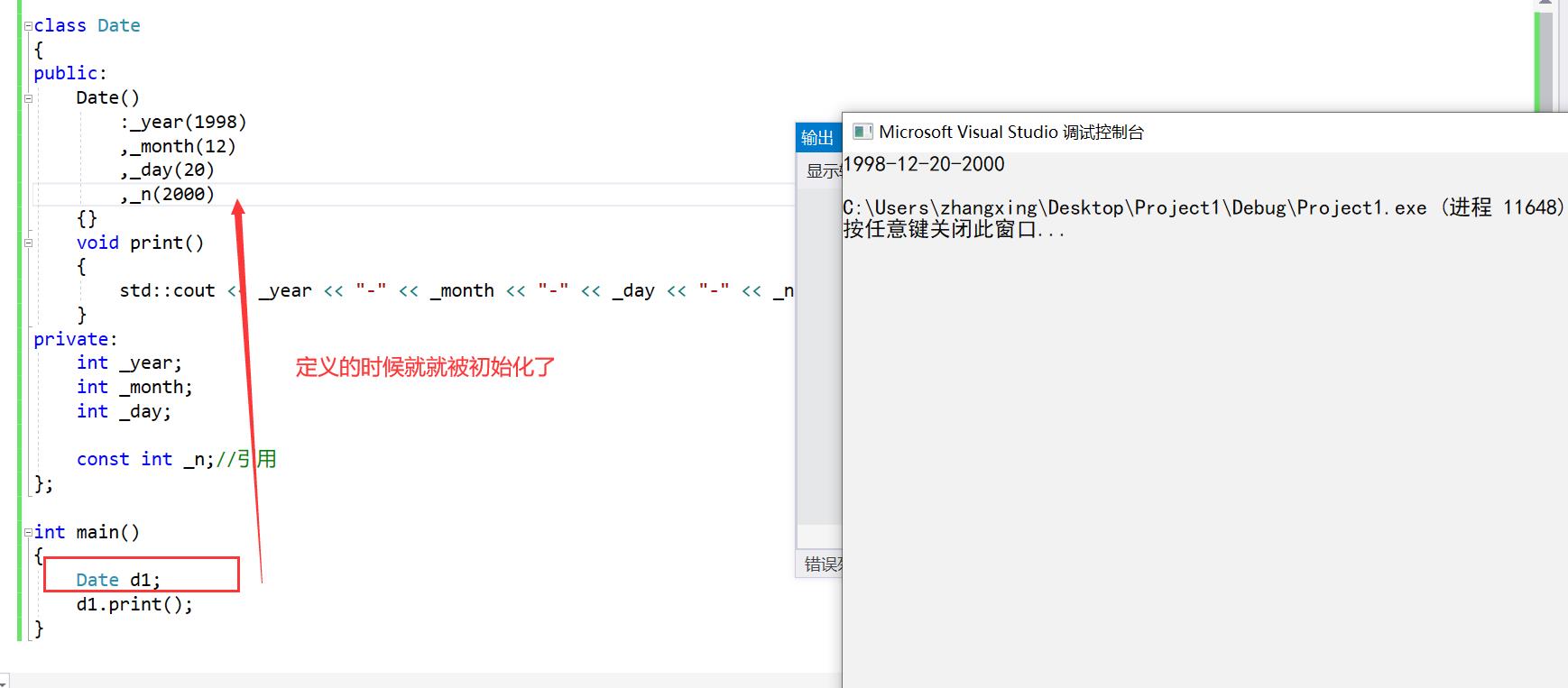Open the 错误 list tab
Viewport: 1568px width, 688px height.
point(824,564)
